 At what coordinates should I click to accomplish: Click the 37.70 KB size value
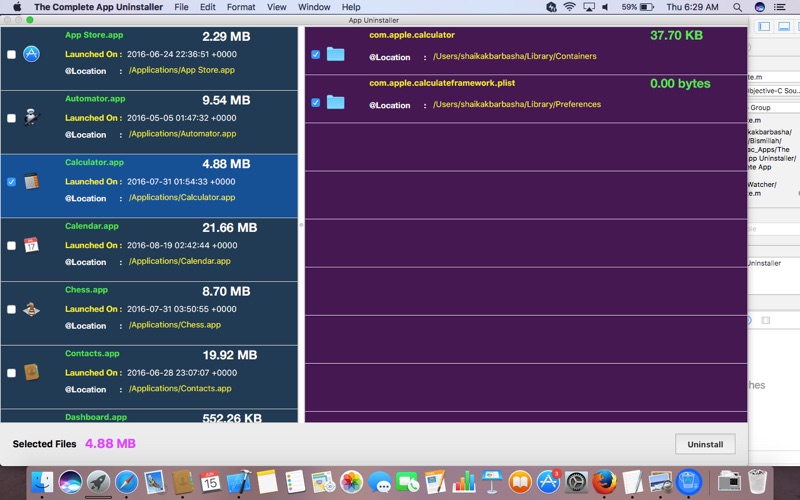click(676, 35)
